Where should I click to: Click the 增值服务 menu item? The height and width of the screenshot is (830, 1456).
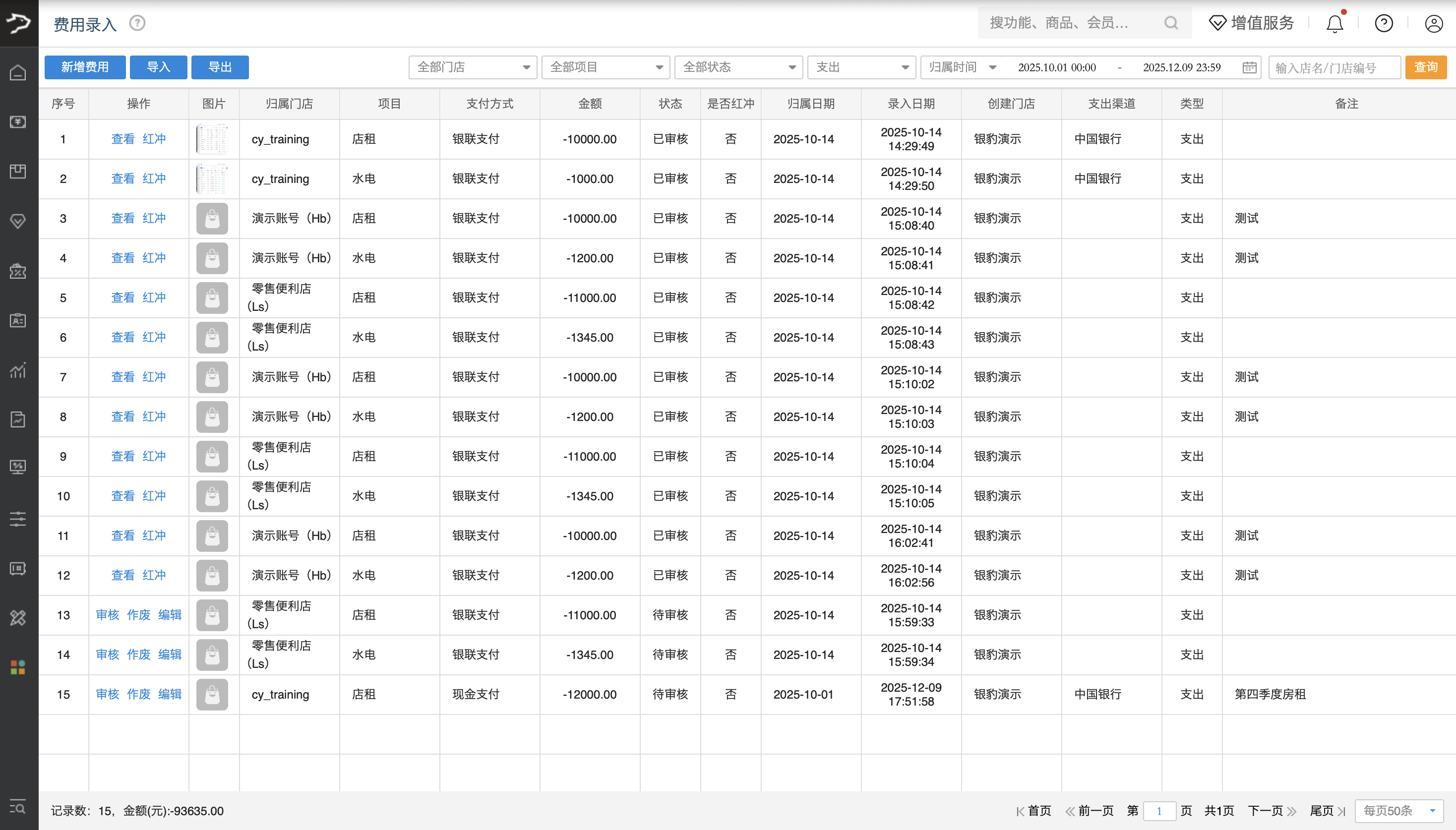1263,23
